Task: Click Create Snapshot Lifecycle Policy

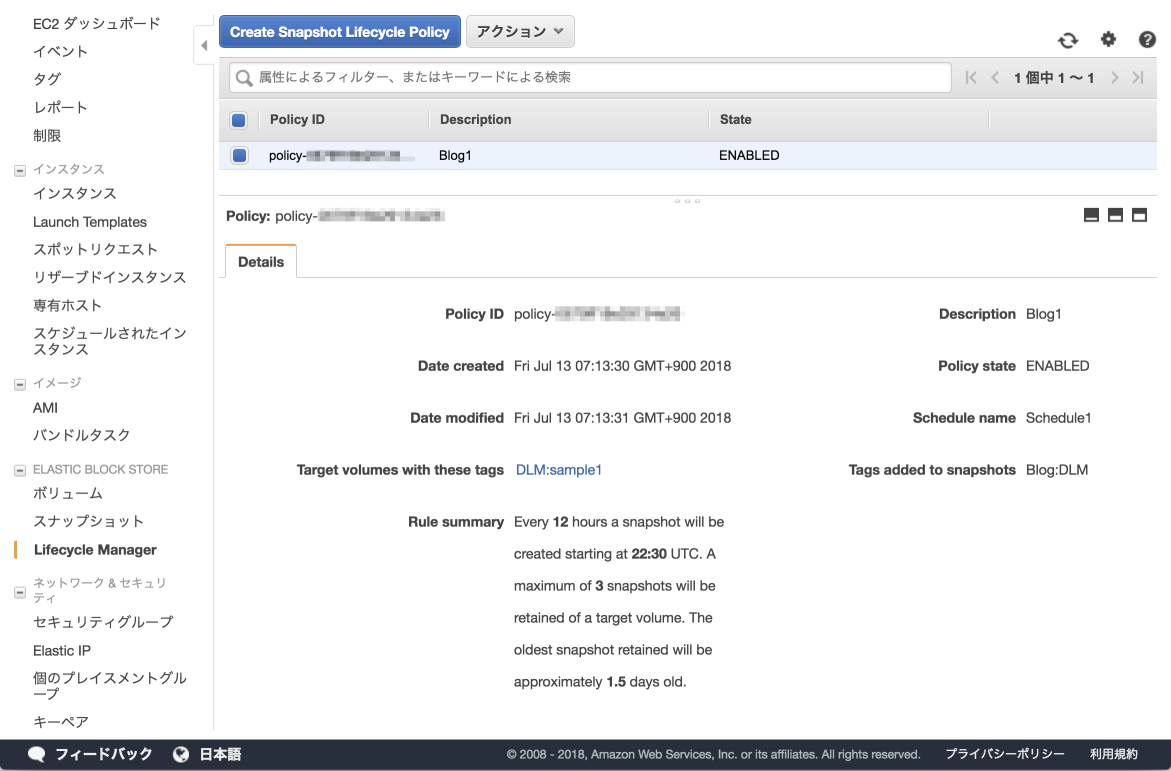Action: coord(339,31)
